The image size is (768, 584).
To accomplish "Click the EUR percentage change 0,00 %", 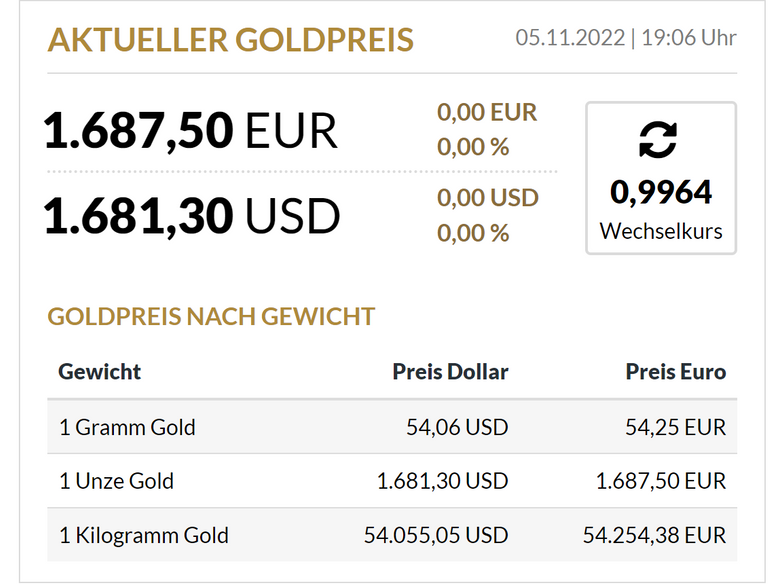I will [x=473, y=147].
